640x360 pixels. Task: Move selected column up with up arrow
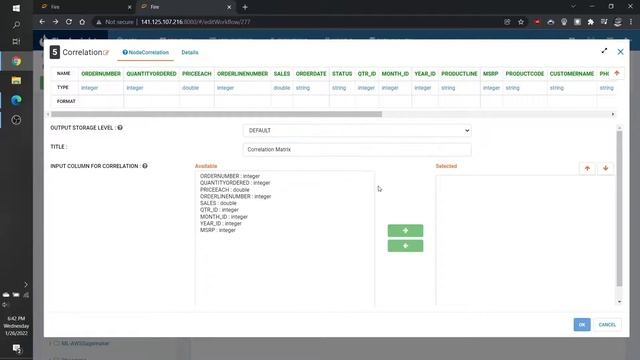[587, 168]
